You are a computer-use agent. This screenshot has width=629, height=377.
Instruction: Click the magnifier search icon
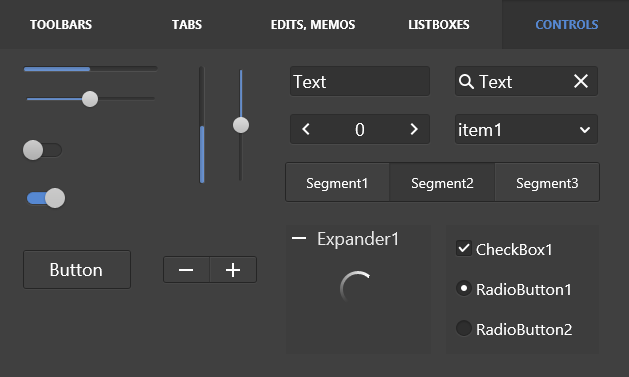[x=466, y=81]
